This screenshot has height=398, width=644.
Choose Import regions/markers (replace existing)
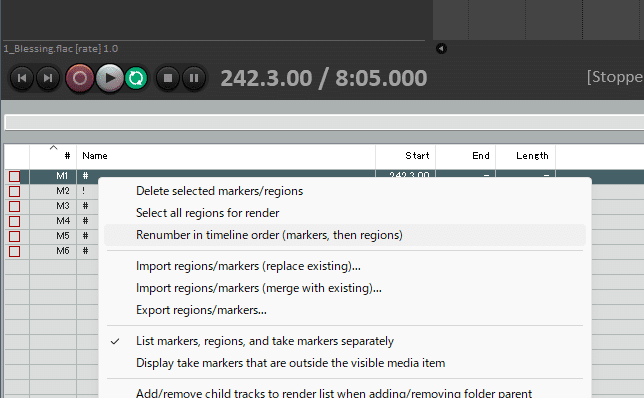coord(345,266)
